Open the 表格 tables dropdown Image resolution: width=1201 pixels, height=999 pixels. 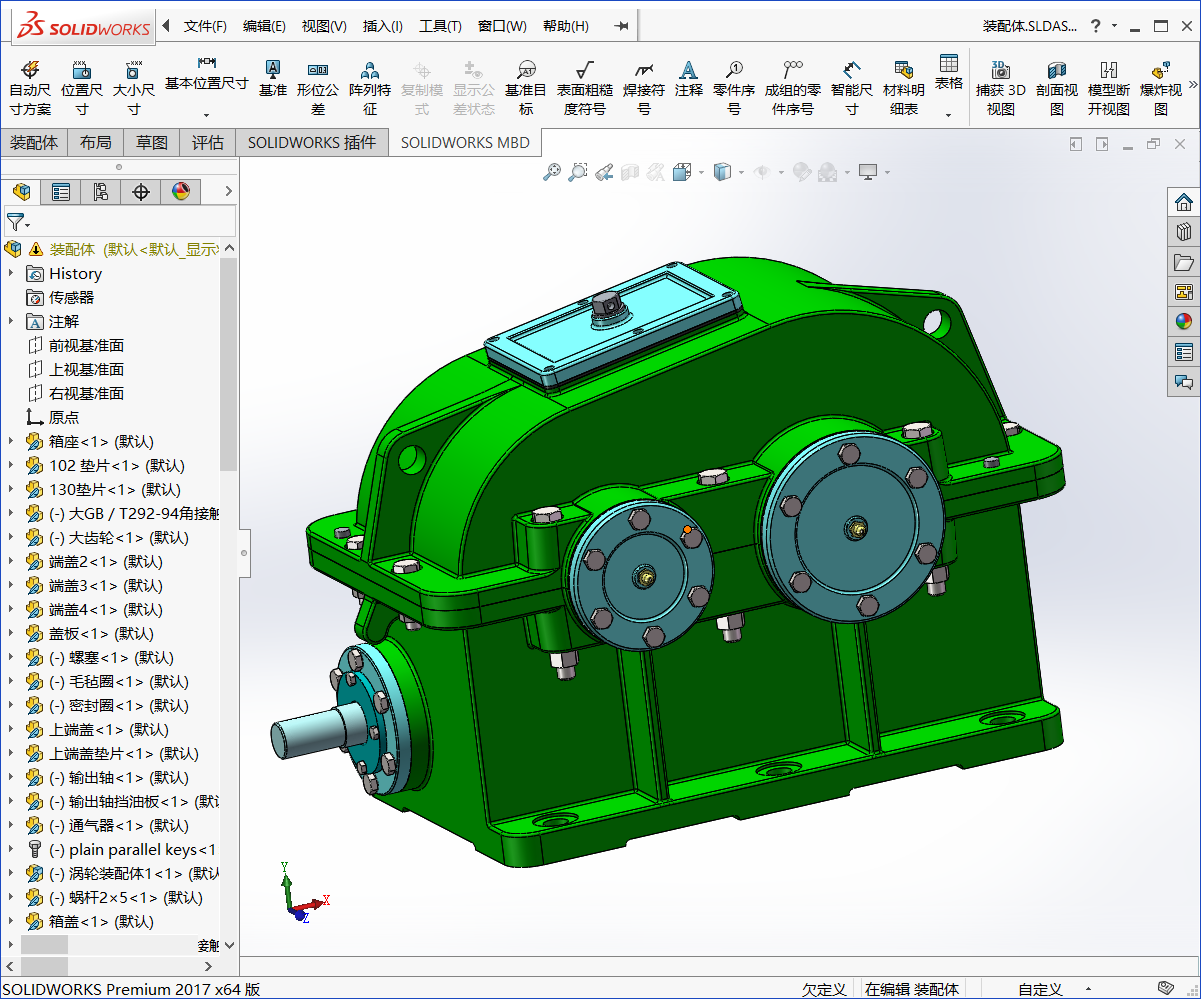tap(949, 114)
